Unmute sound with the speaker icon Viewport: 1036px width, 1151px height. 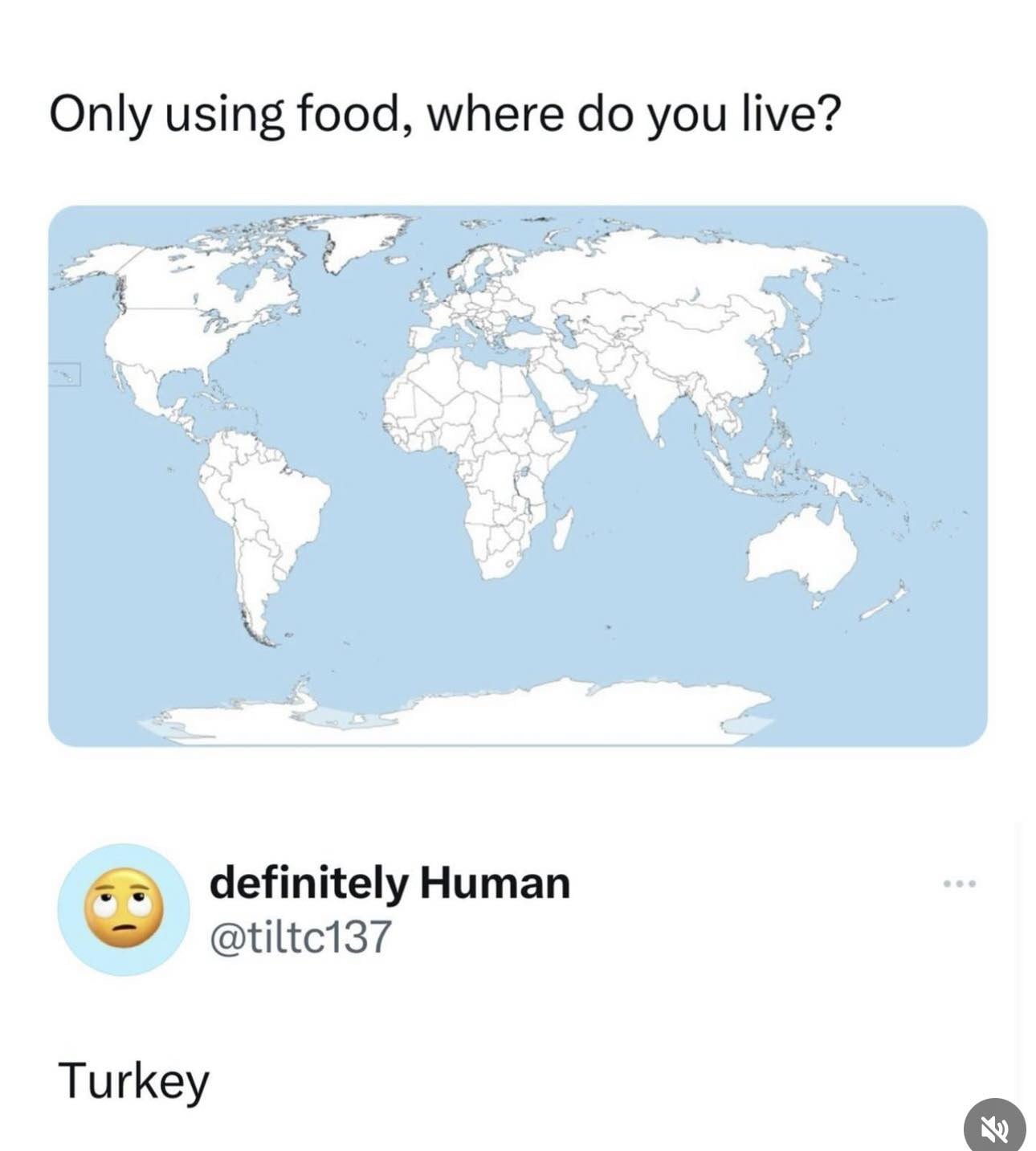tap(994, 1129)
